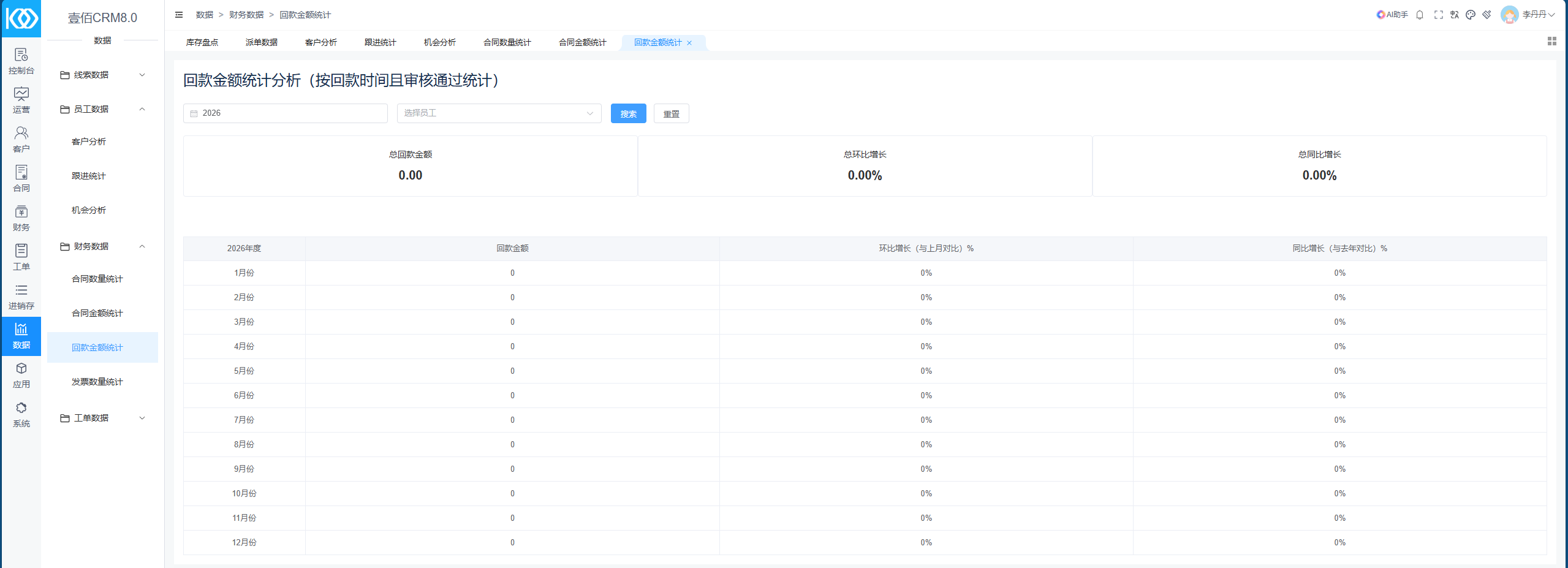This screenshot has height=568, width=1568.
Task: Open the 选择员工 employee dropdown
Action: pyautogui.click(x=499, y=113)
